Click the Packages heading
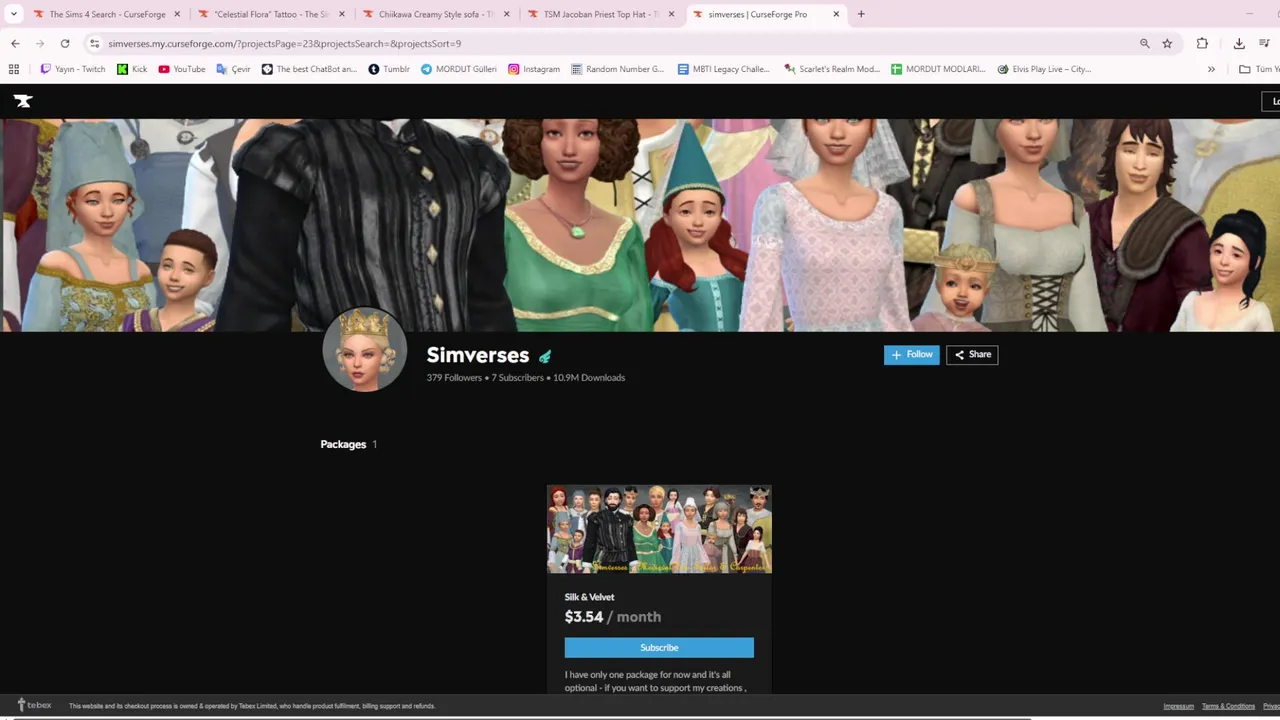Screen dimensions: 1280x720 pyautogui.click(x=343, y=444)
